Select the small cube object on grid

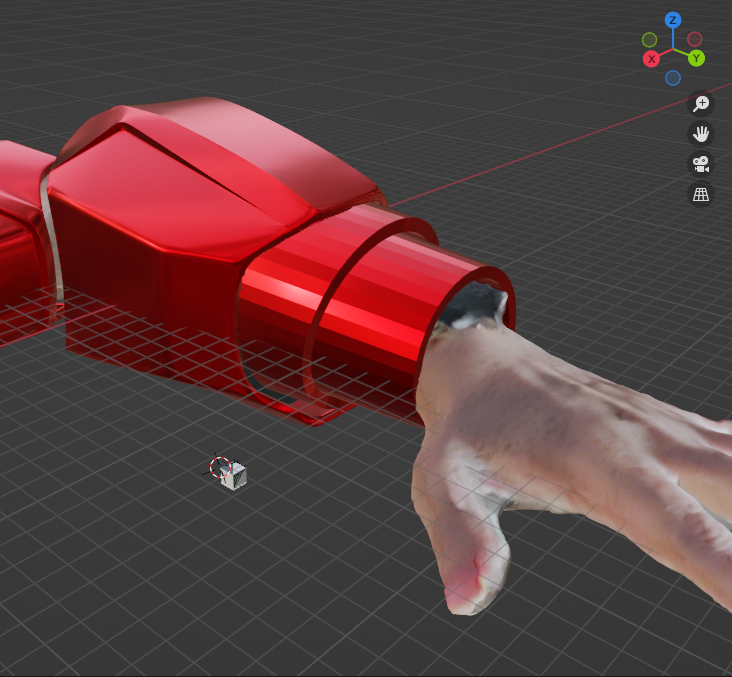click(234, 476)
